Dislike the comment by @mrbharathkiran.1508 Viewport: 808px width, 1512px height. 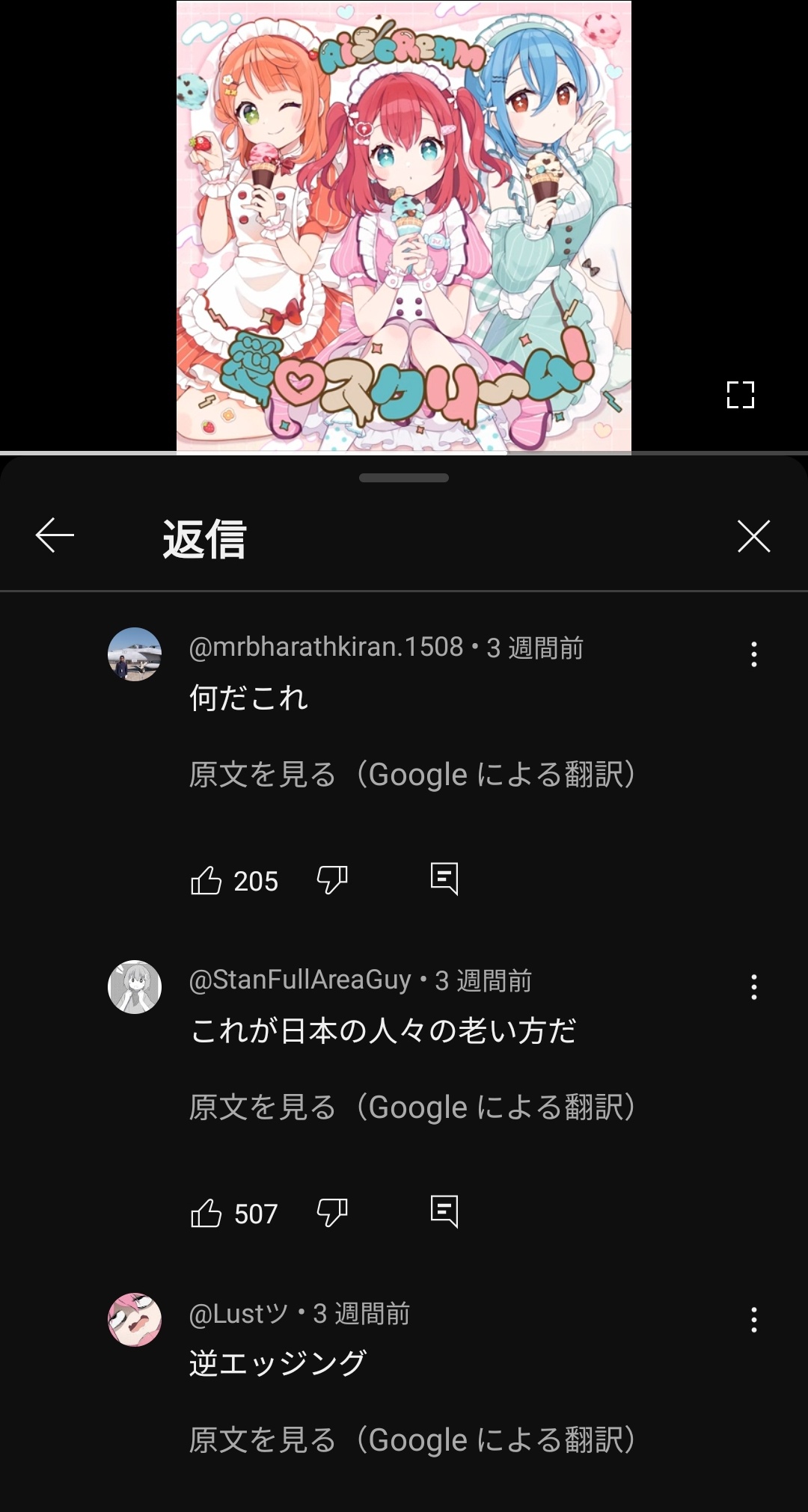(x=332, y=880)
